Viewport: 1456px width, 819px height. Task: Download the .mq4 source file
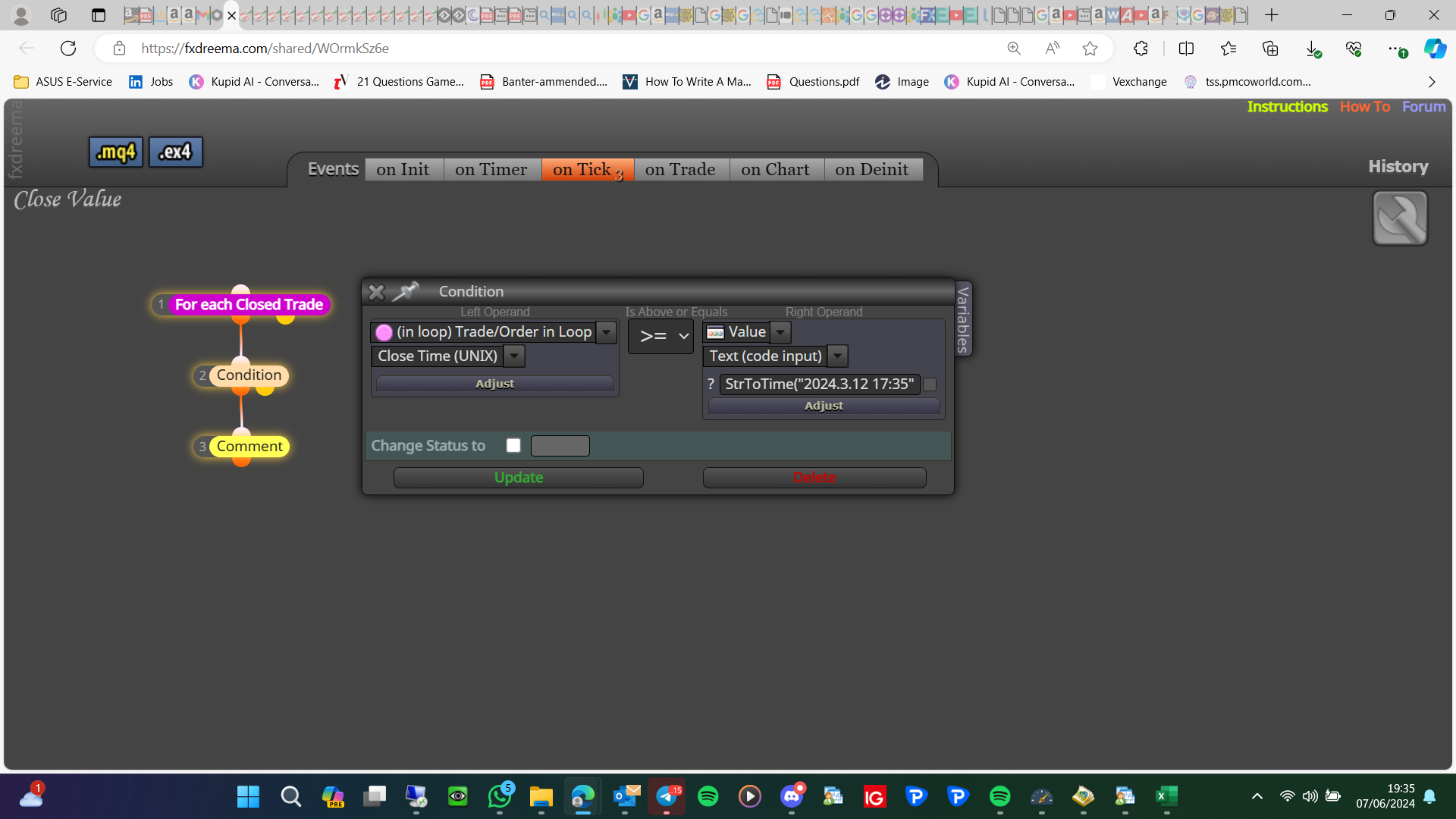pos(116,152)
